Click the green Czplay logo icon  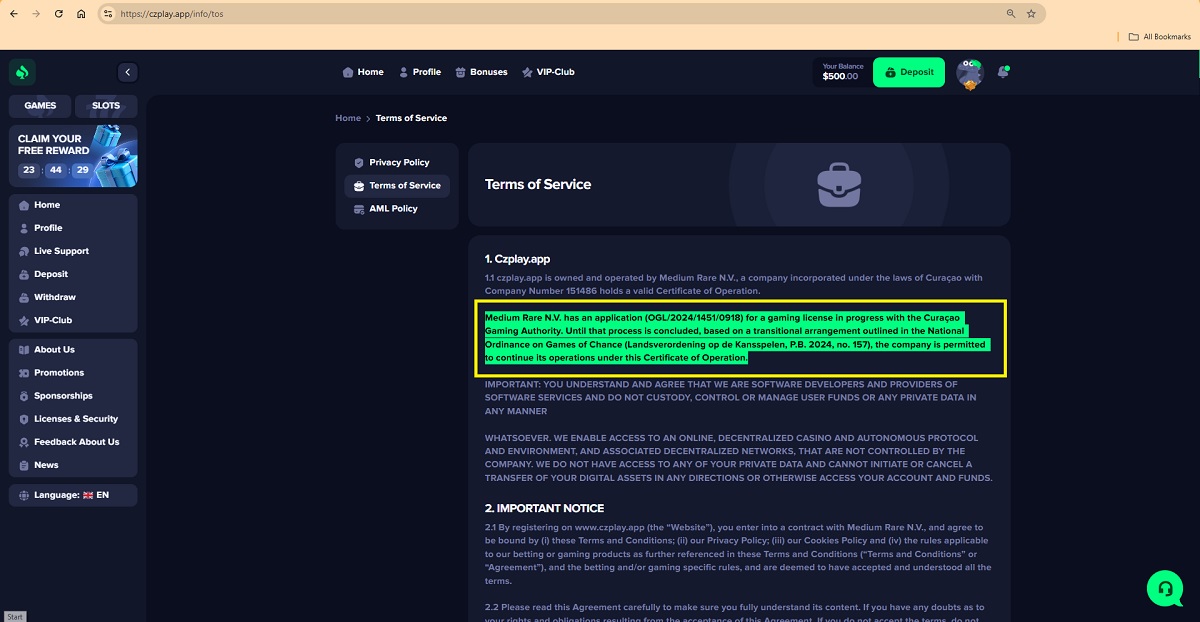(22, 72)
